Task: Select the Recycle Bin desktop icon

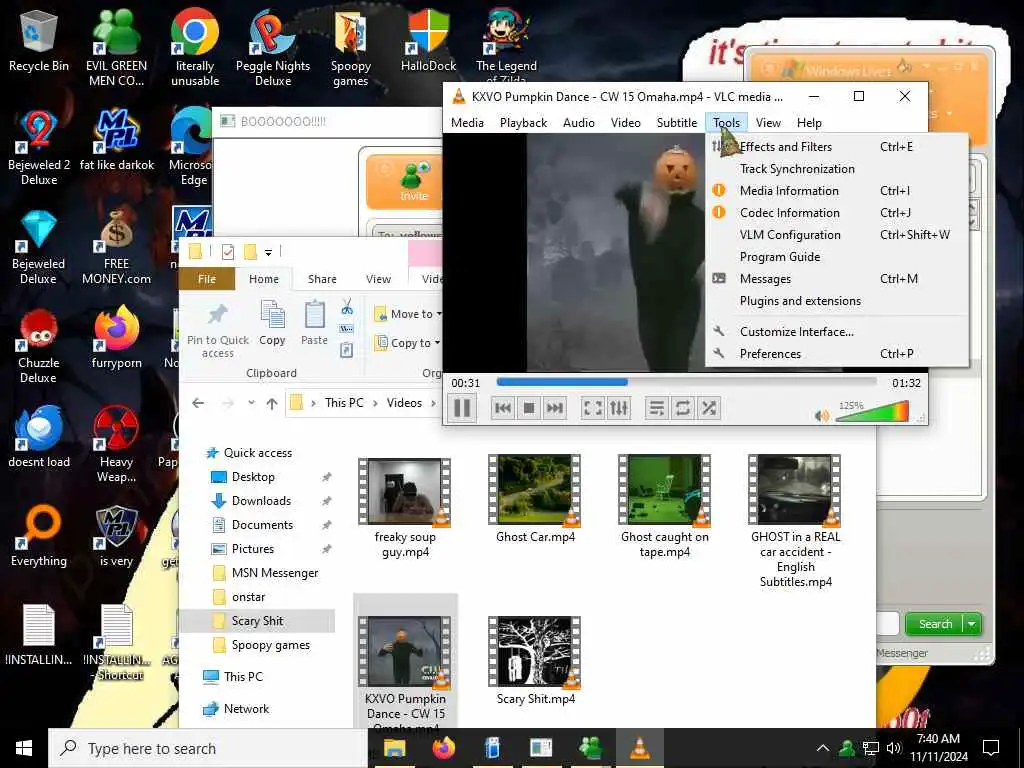Action: [39, 40]
